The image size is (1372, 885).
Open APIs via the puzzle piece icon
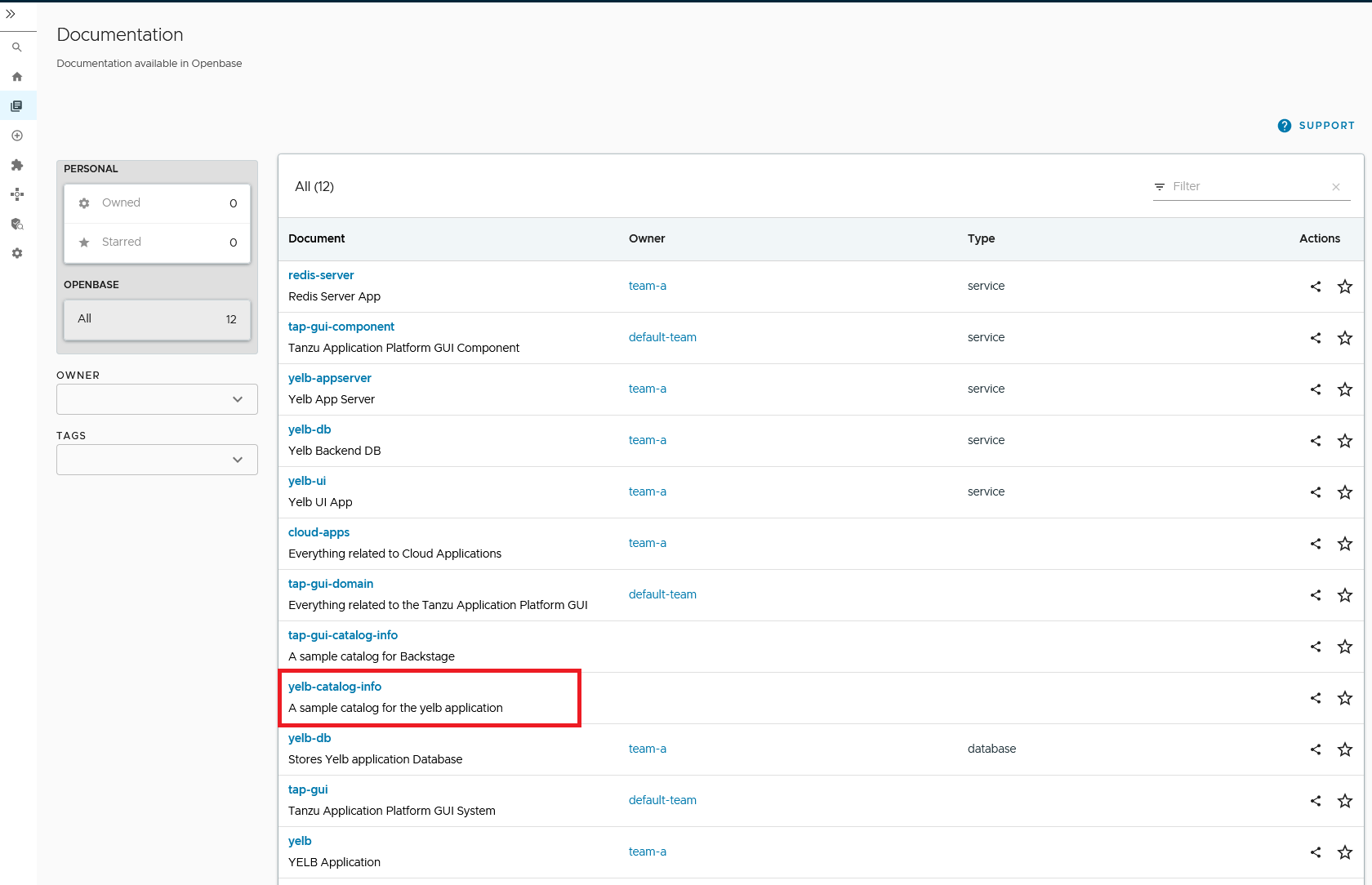[x=17, y=165]
